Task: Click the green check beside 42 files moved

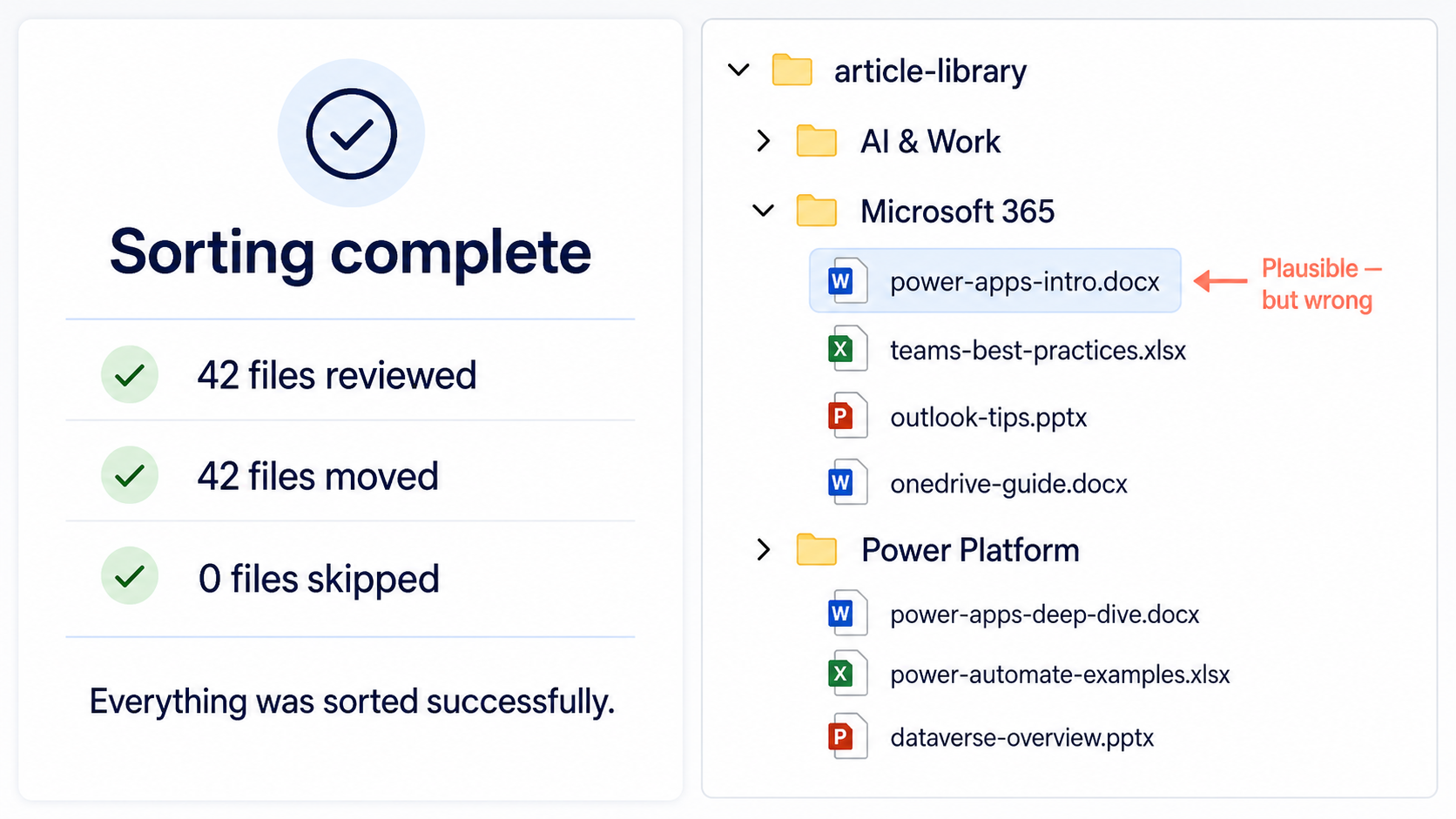Action: click(x=130, y=475)
